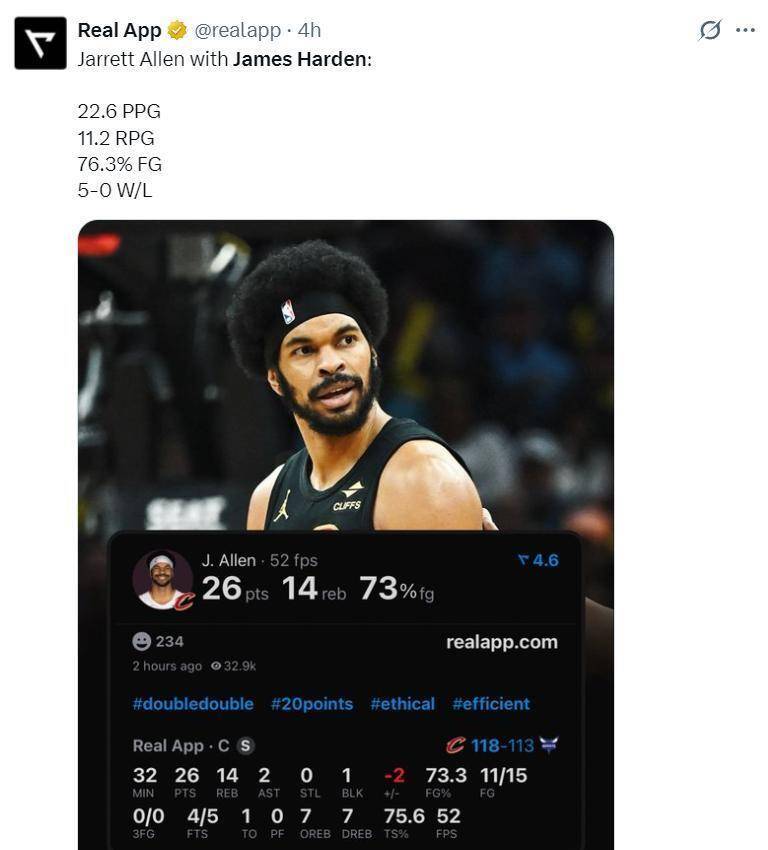
Task: Select the #ethical hashtag
Action: click(x=402, y=704)
